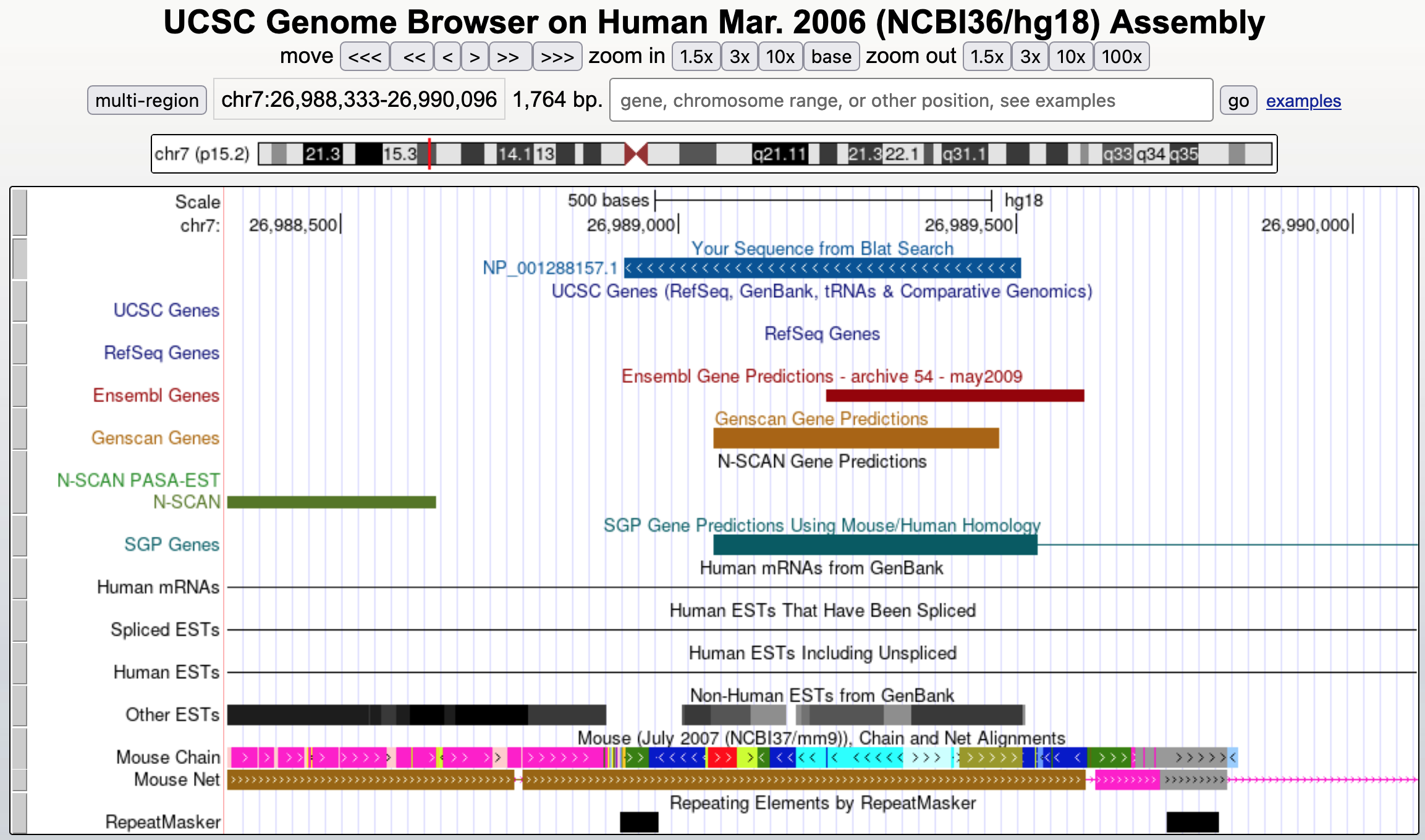Open Human ESTs track label
Screen dimensions: 1425x840
pyautogui.click(x=166, y=672)
